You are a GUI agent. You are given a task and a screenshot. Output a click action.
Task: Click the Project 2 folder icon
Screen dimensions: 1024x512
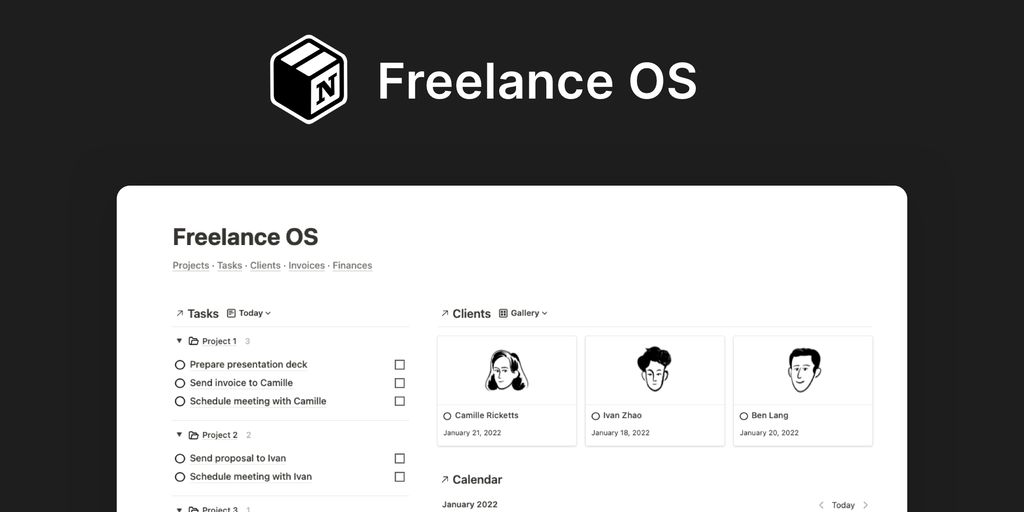[194, 435]
